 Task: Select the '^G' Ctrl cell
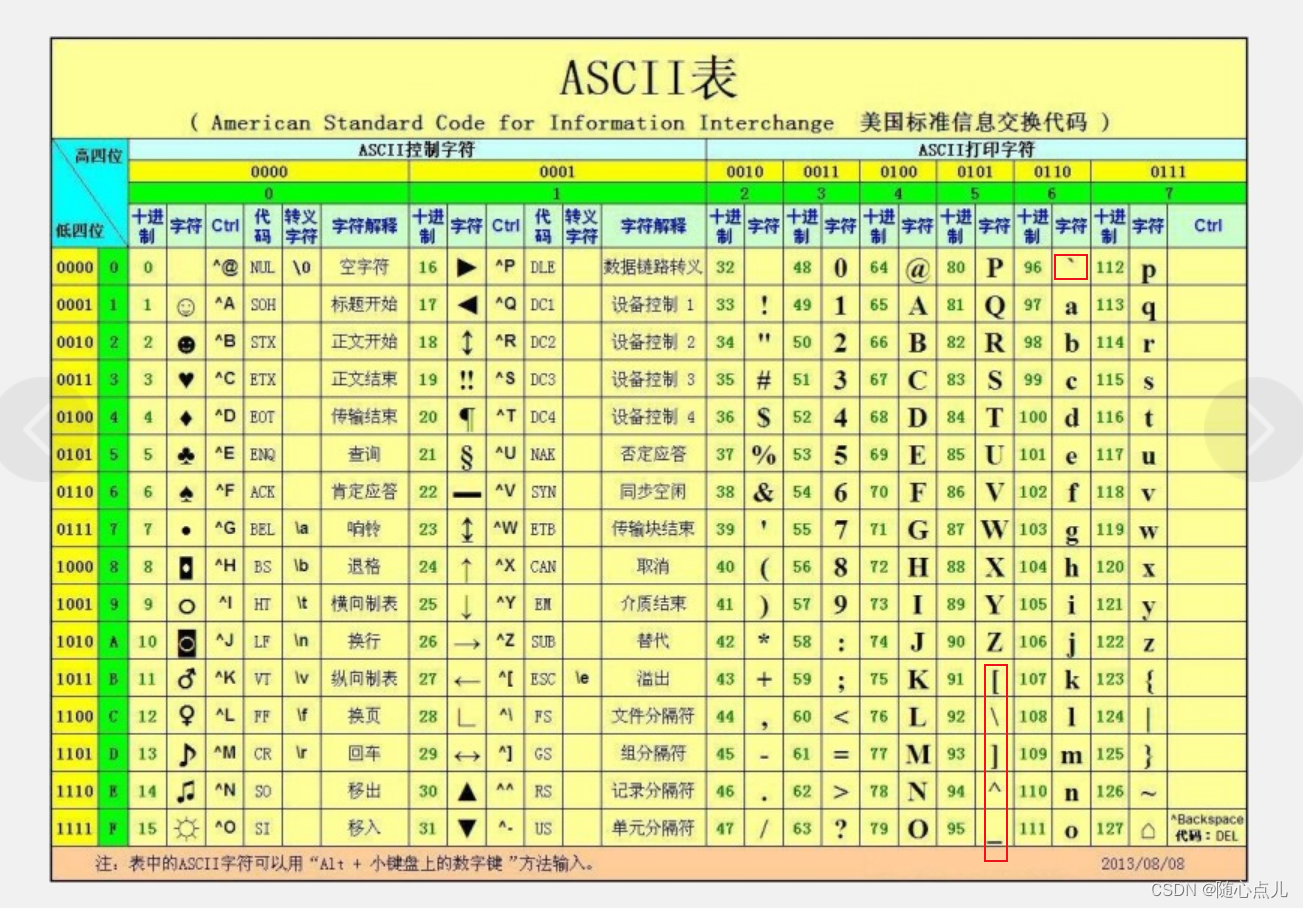(x=226, y=529)
